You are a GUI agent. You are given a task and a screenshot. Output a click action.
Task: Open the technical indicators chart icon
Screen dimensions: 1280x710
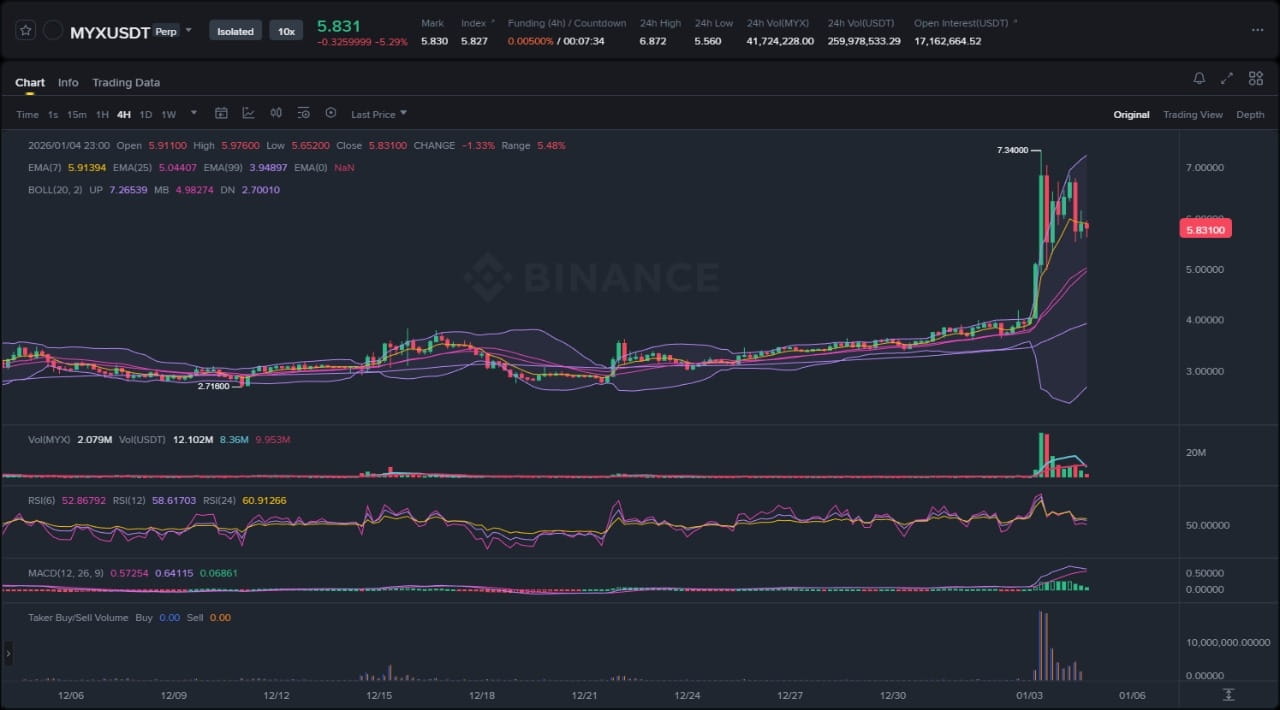click(248, 113)
